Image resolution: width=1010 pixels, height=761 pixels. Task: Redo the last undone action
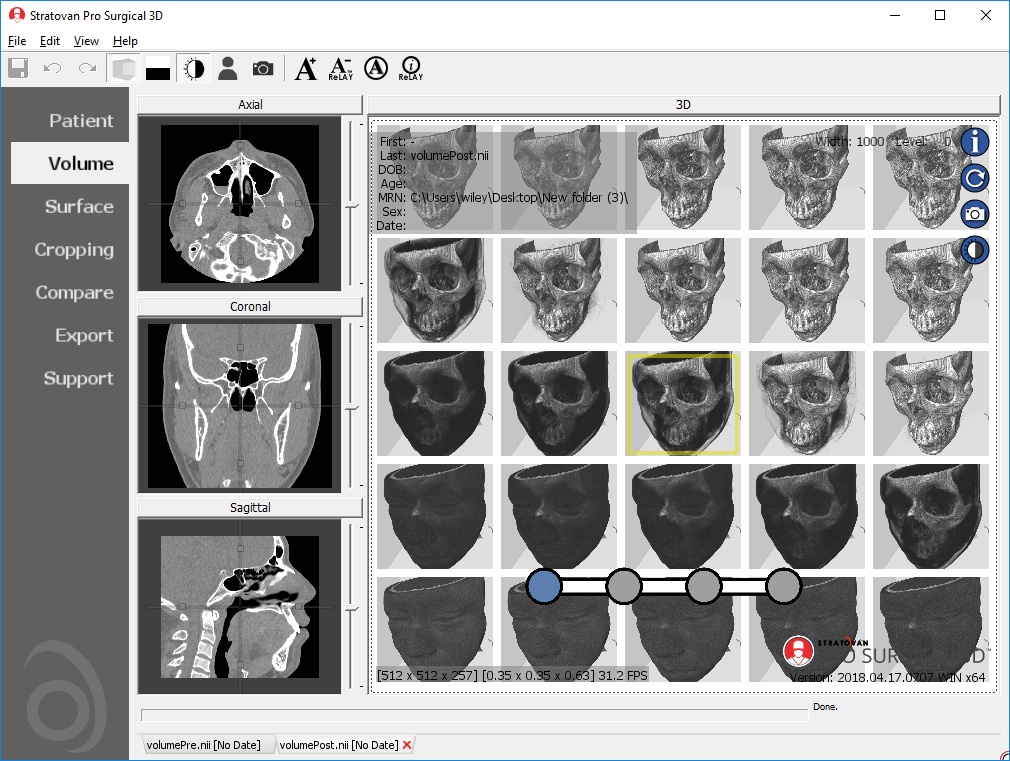88,68
